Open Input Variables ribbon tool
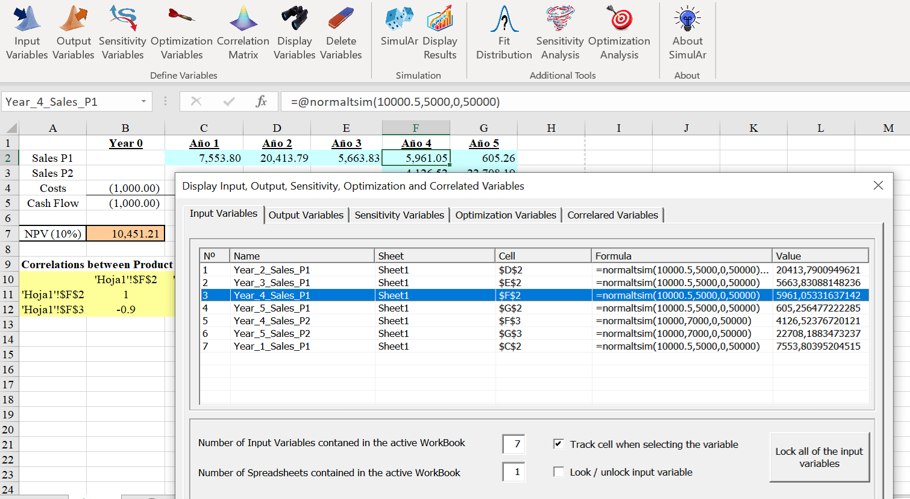The image size is (910, 499). point(27,33)
